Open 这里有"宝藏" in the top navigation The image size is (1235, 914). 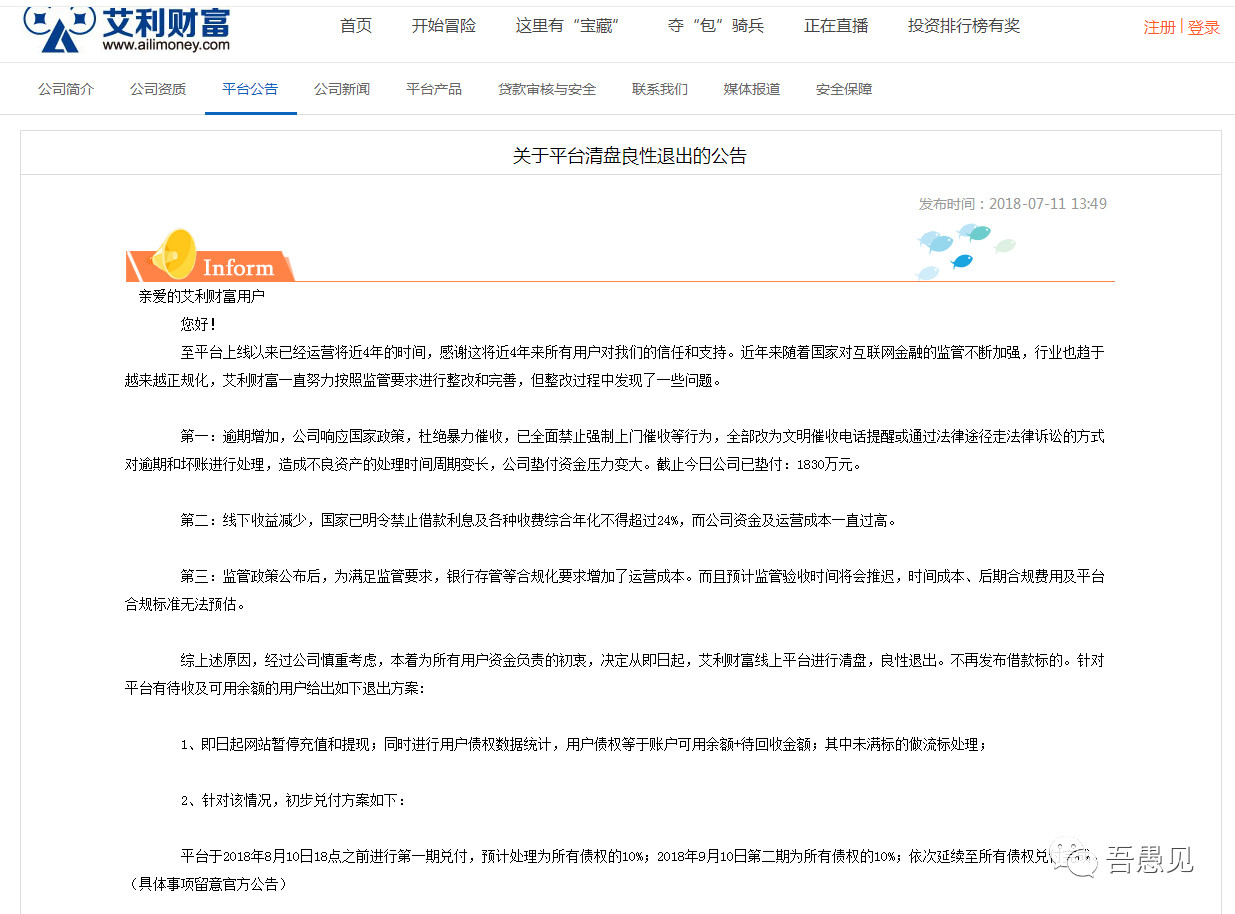pyautogui.click(x=570, y=26)
